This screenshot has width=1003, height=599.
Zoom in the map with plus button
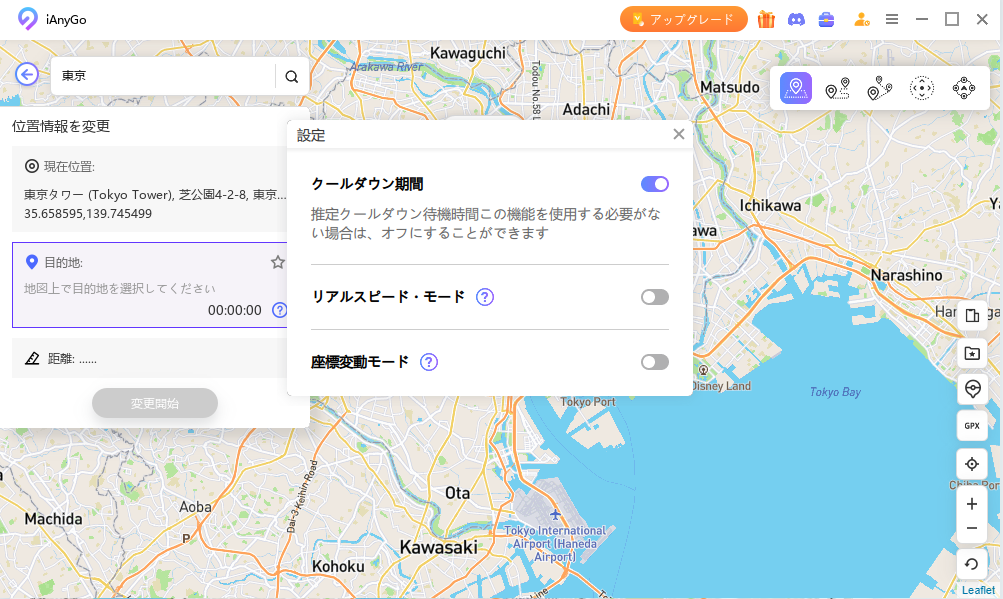971,504
